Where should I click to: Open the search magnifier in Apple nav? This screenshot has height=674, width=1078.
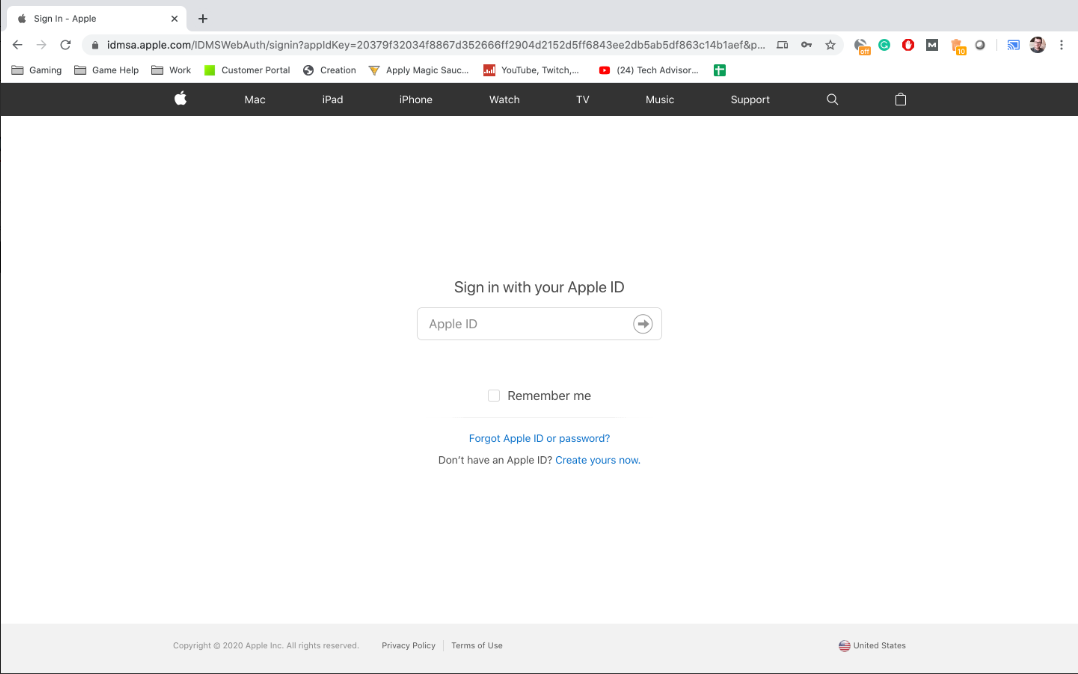(832, 100)
